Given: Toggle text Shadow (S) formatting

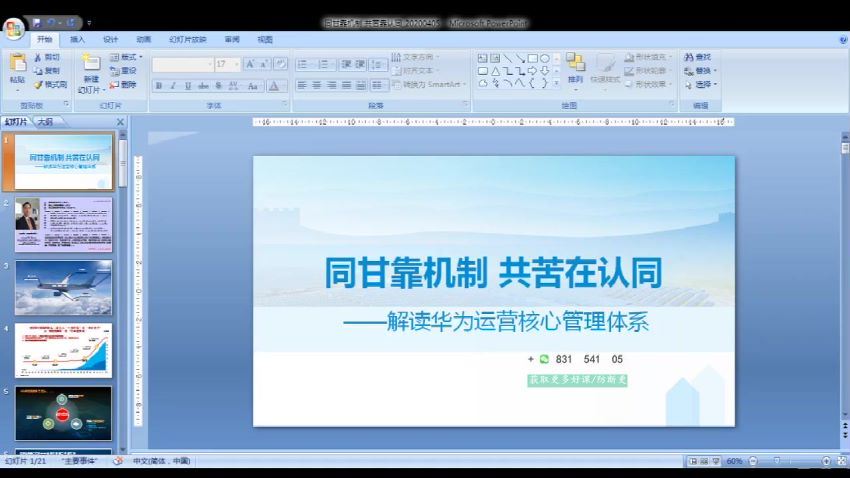Looking at the screenshot, I should click(218, 86).
